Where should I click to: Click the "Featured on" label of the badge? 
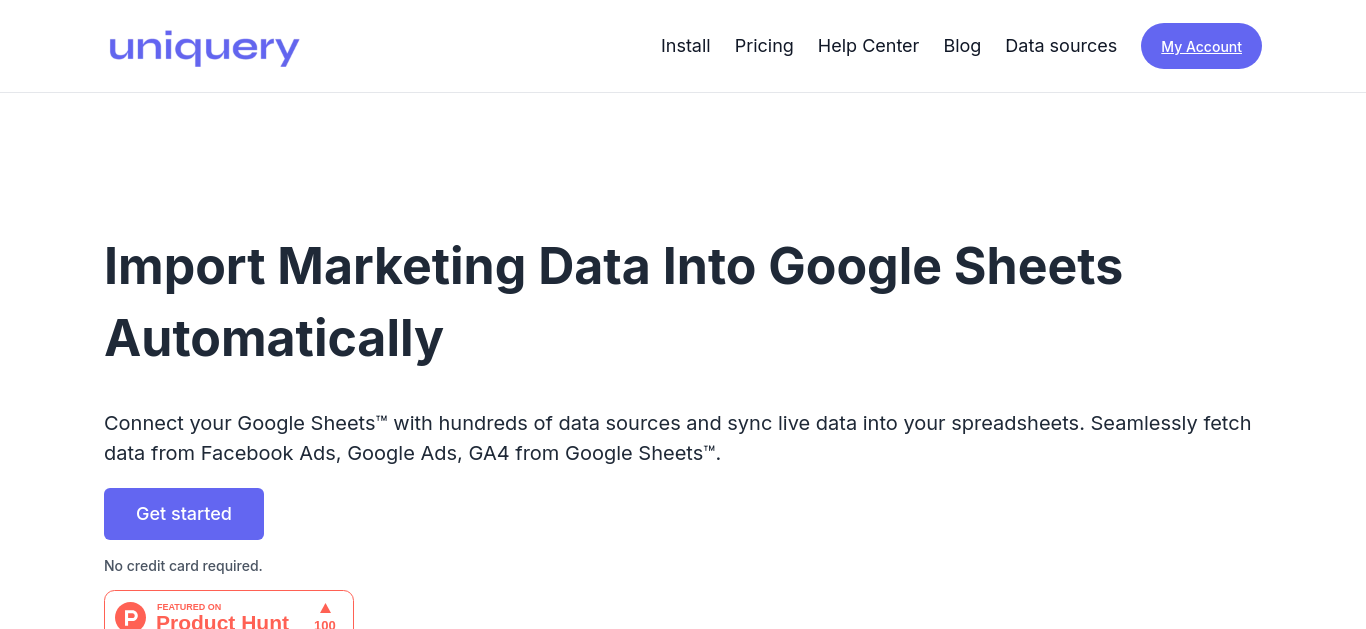tap(189, 607)
